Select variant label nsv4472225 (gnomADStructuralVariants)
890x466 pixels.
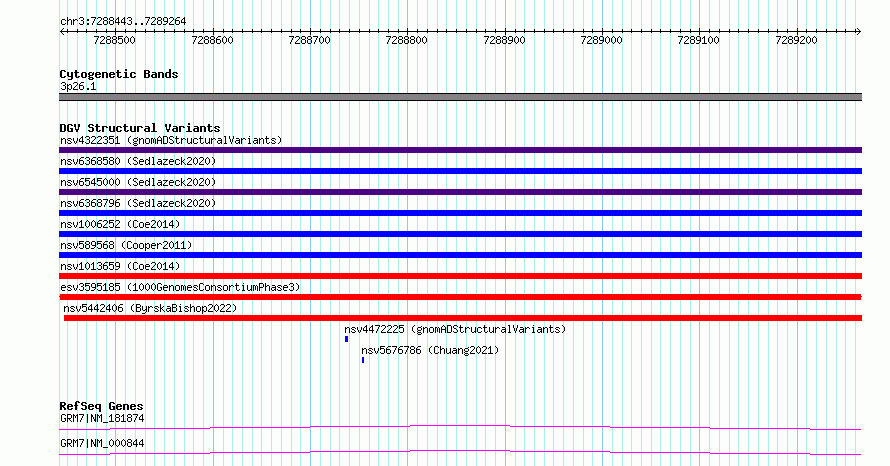click(x=455, y=329)
